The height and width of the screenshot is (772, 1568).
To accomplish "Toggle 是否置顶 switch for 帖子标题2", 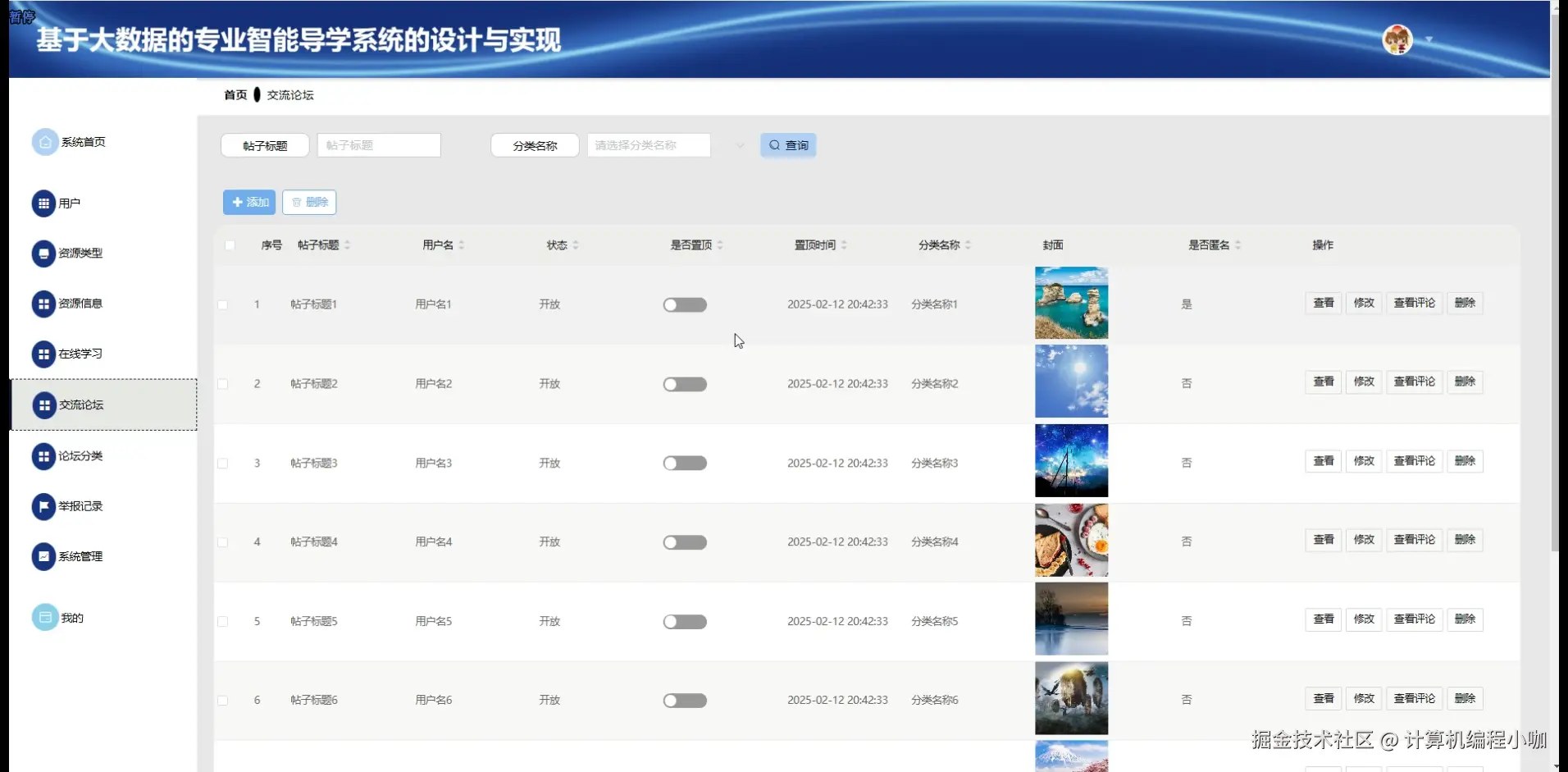I will 685,384.
